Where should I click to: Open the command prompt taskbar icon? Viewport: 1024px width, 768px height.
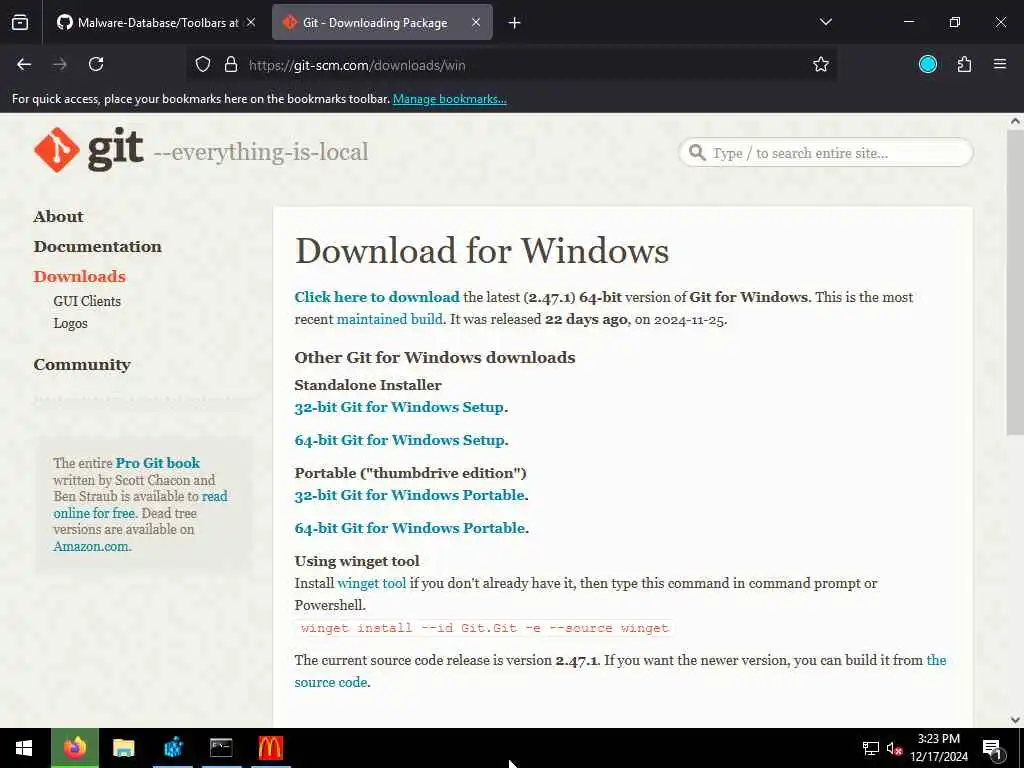pos(221,748)
